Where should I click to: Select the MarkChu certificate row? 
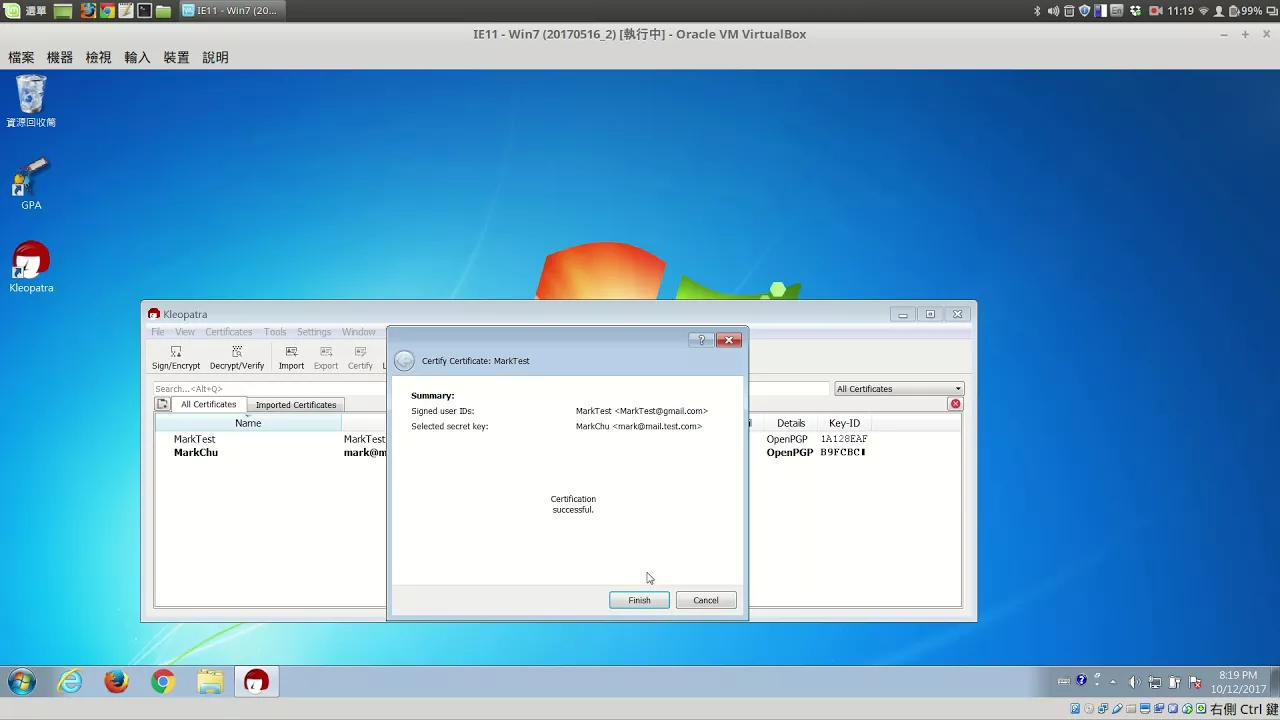point(270,453)
